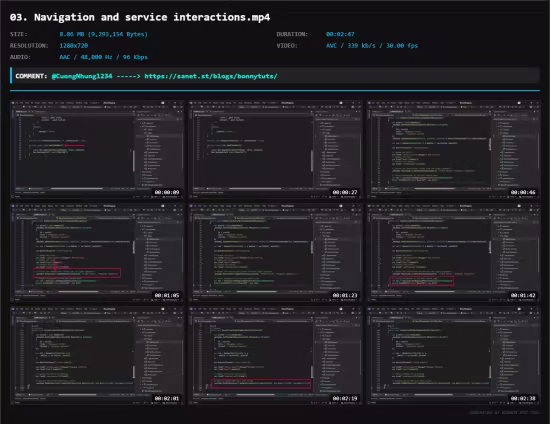
Task: Select the video info 'AVC / 339 kb/s / 30.00 fps'
Action: coord(372,46)
